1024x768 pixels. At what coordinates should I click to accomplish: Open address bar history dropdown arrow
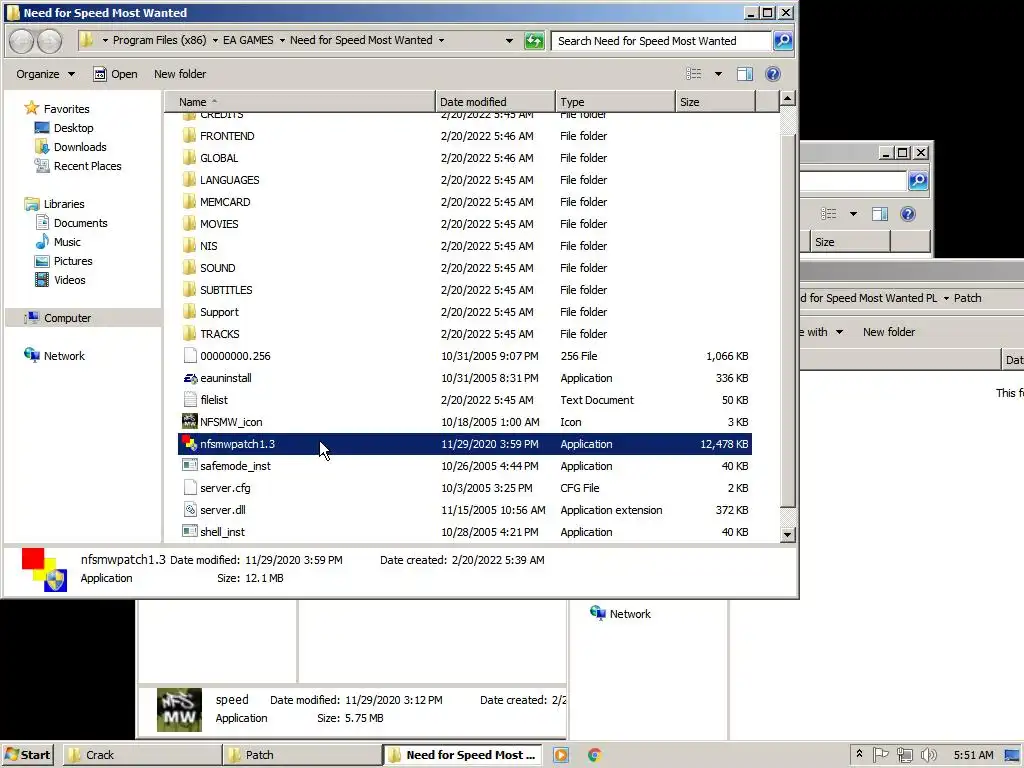[x=509, y=40]
